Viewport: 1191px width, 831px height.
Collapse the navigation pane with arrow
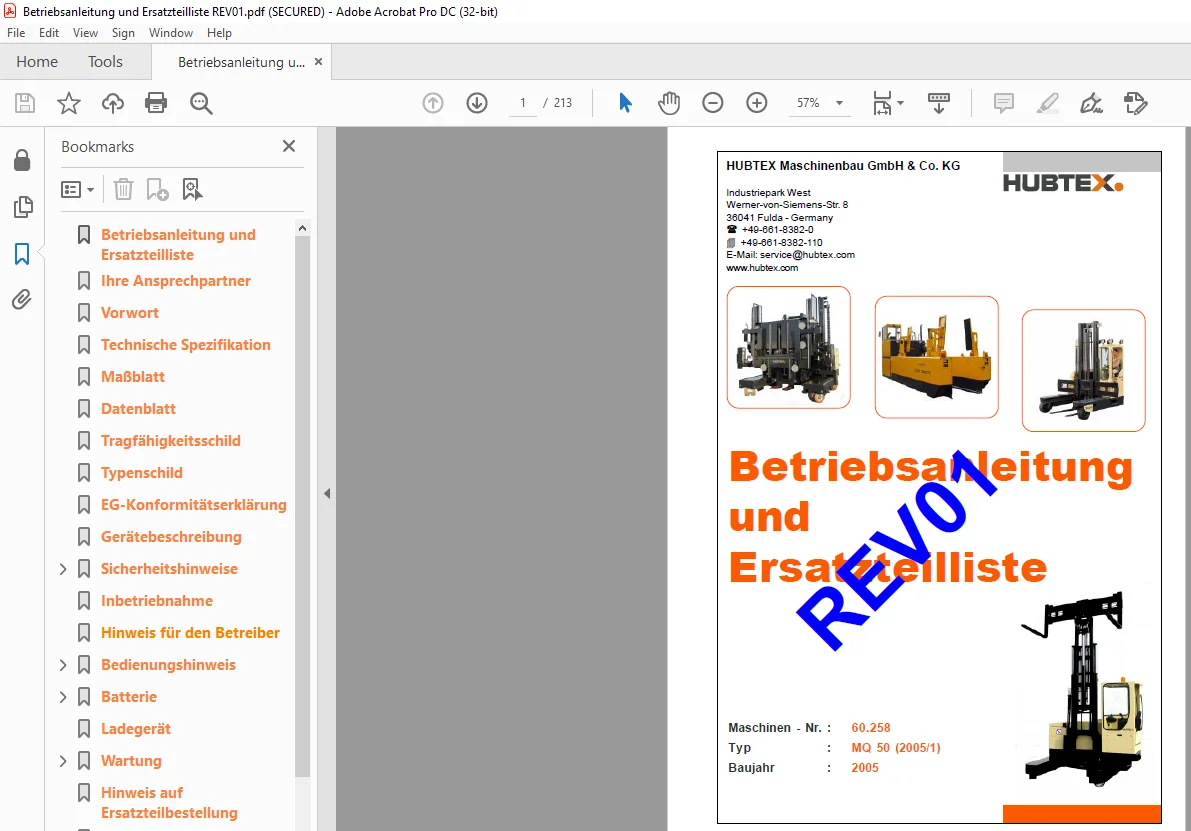pos(327,494)
